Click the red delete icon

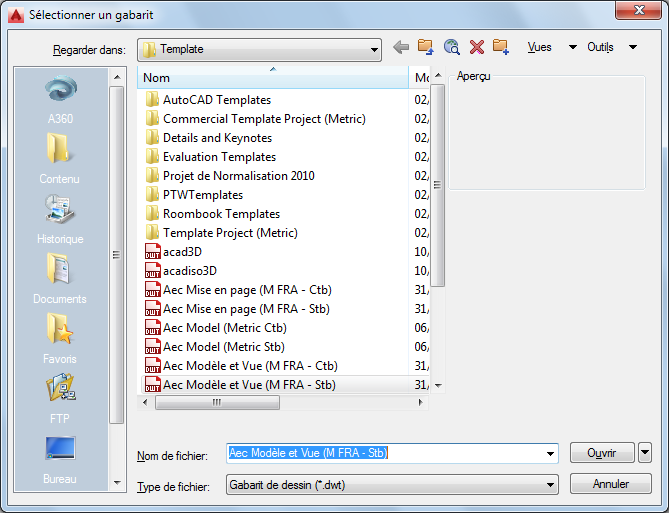477,47
